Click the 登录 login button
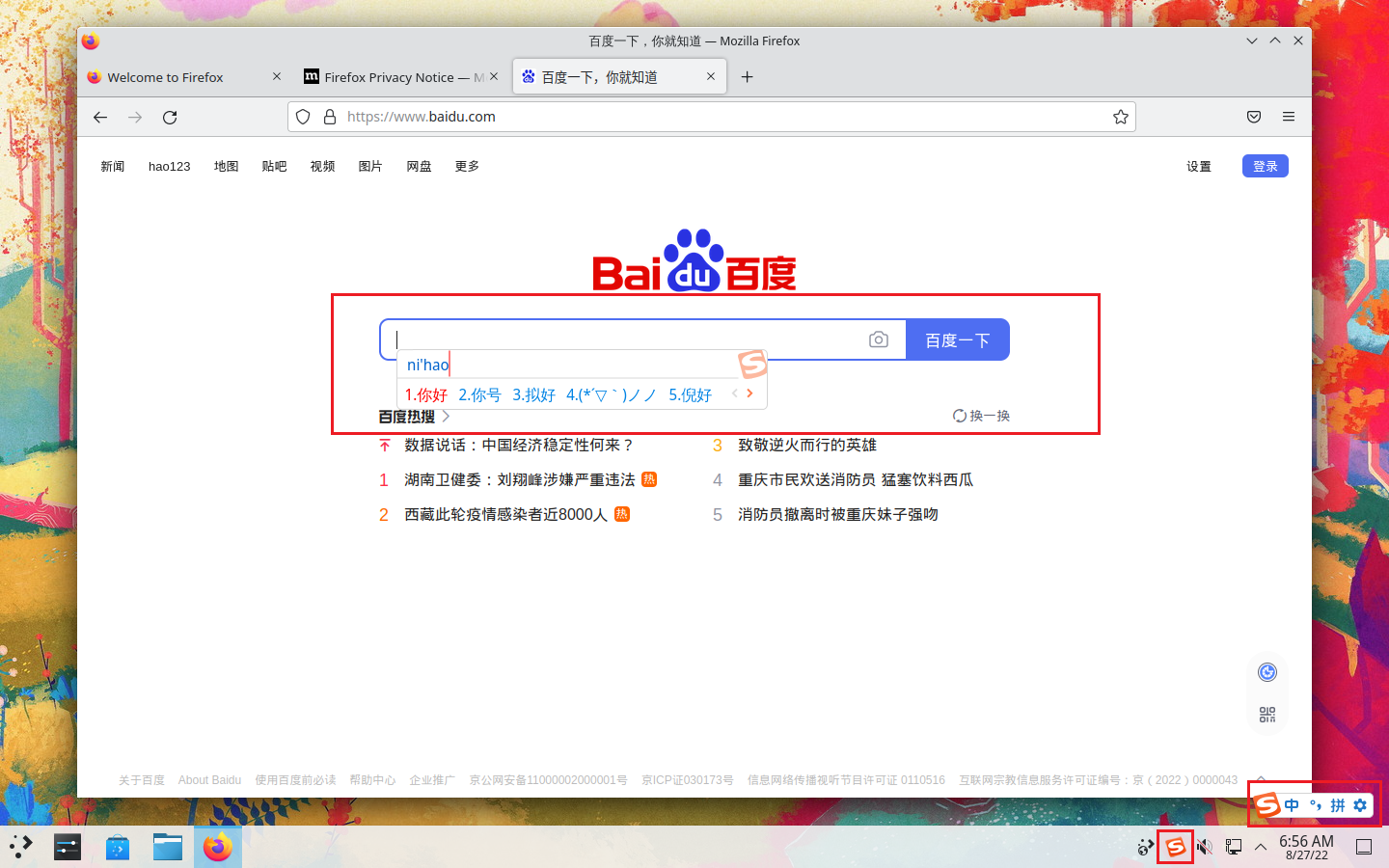Screen dimensions: 1389x868 [x=1266, y=166]
